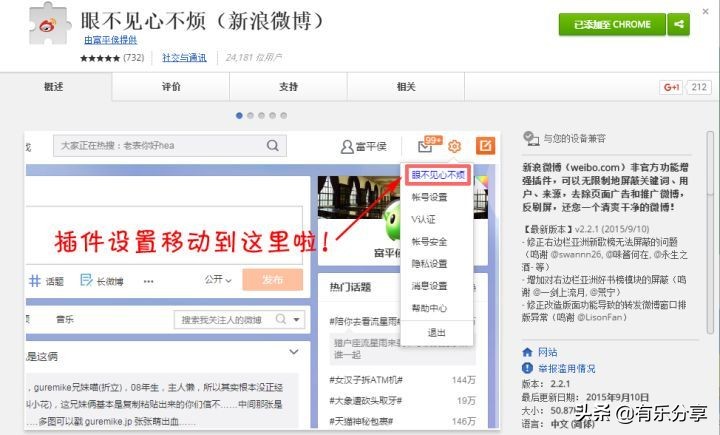
Task: Click hot topic #女汉子拆ATM机#
Action: [366, 380]
